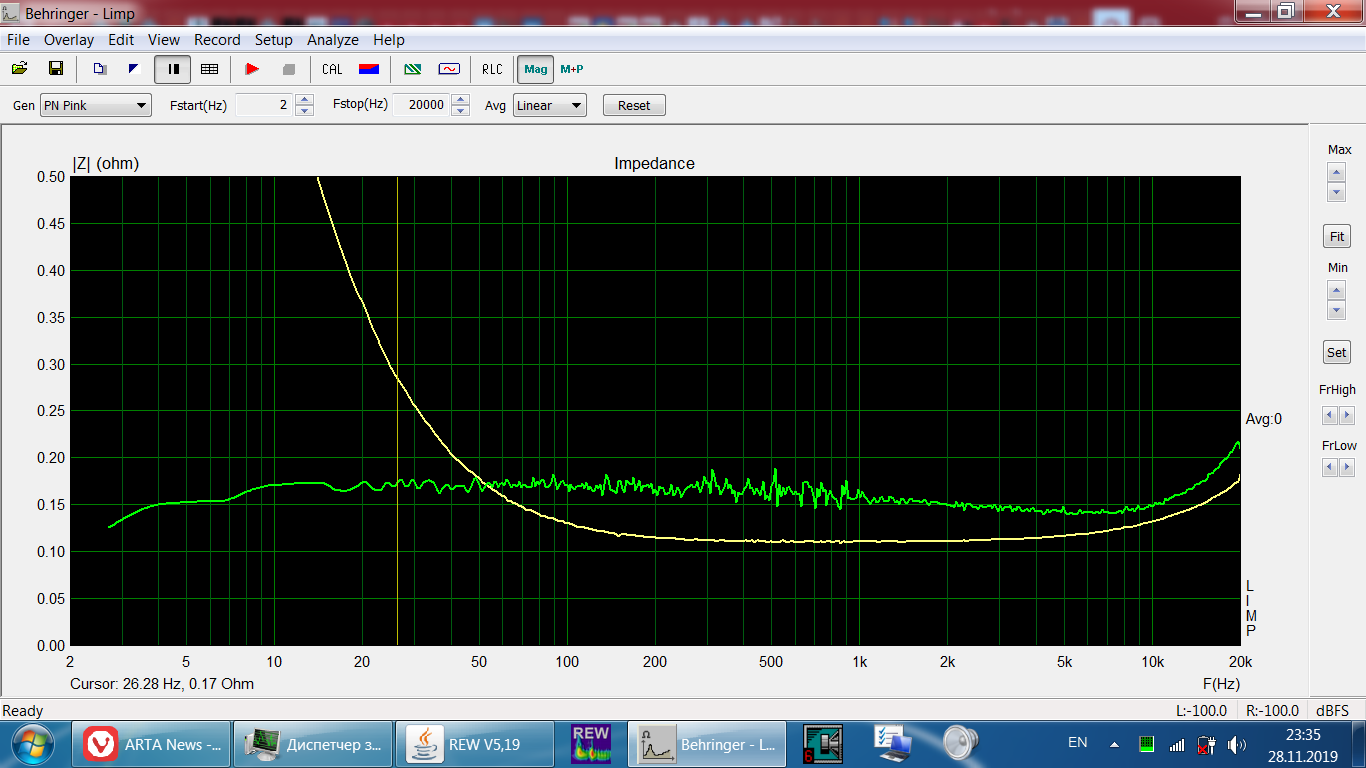The width and height of the screenshot is (1366, 768).
Task: Click the FrLow left arrow
Action: pos(1329,467)
